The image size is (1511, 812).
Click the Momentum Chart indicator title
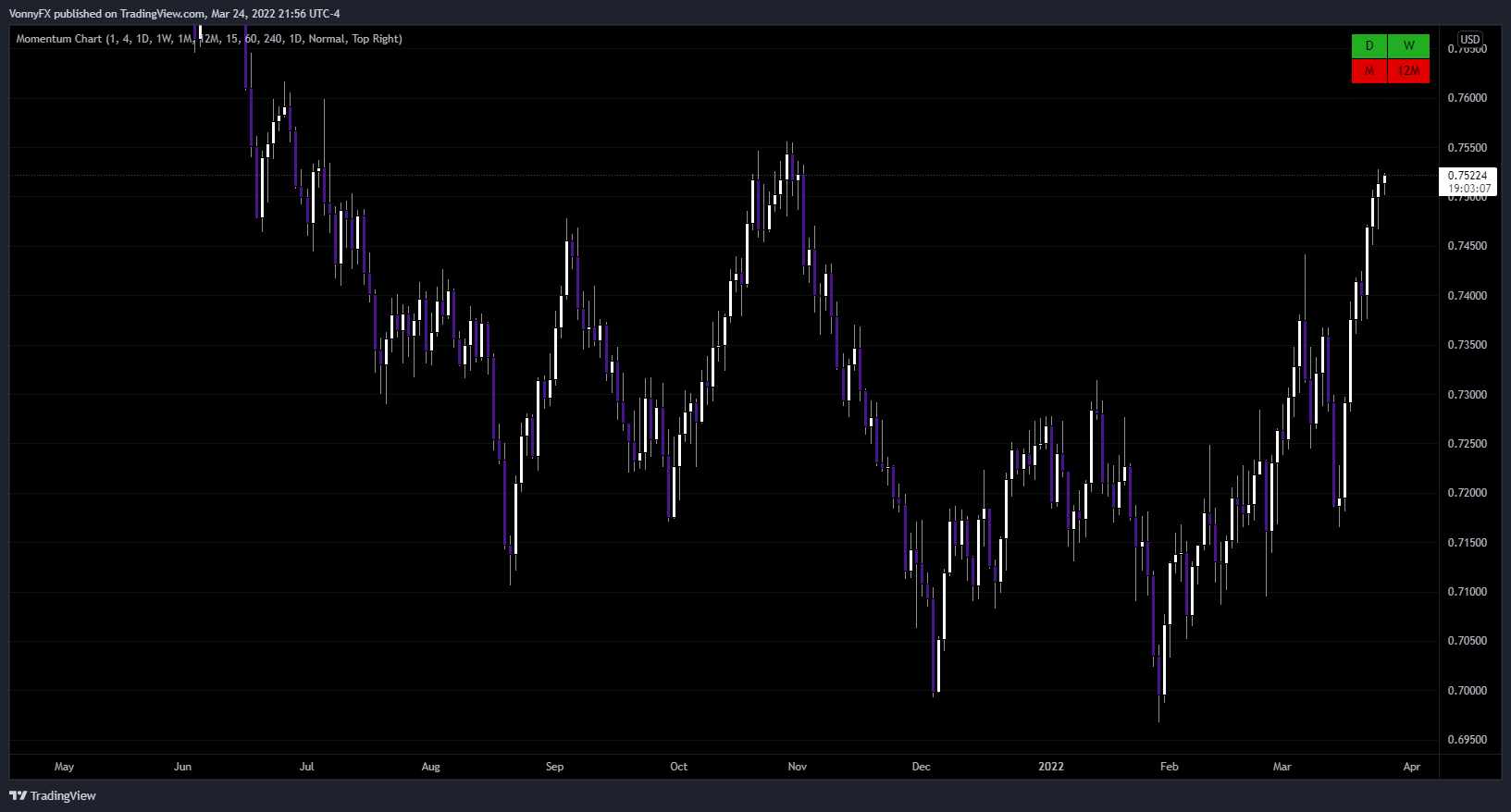click(209, 39)
